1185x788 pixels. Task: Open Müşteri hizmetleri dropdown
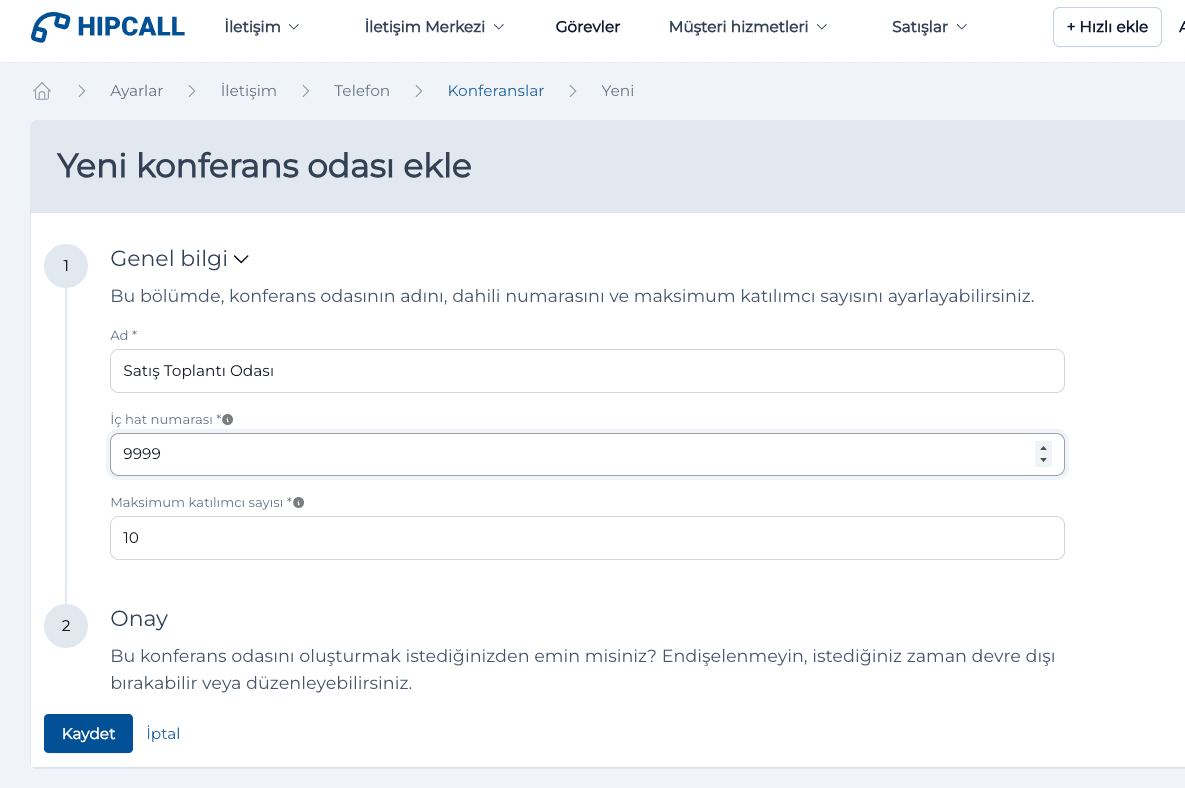click(747, 27)
